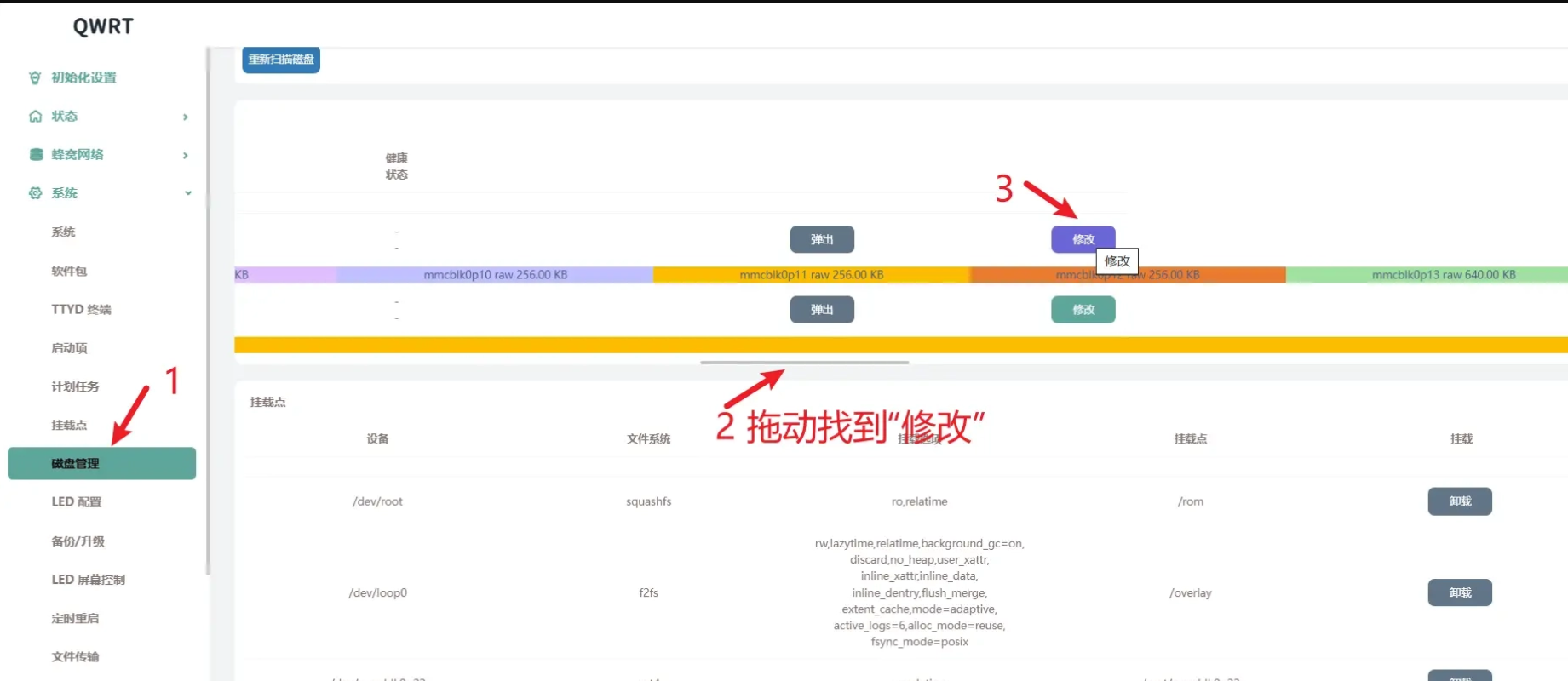
Task: Click the mmcblk0p11 yellow partition bar
Action: point(811,275)
